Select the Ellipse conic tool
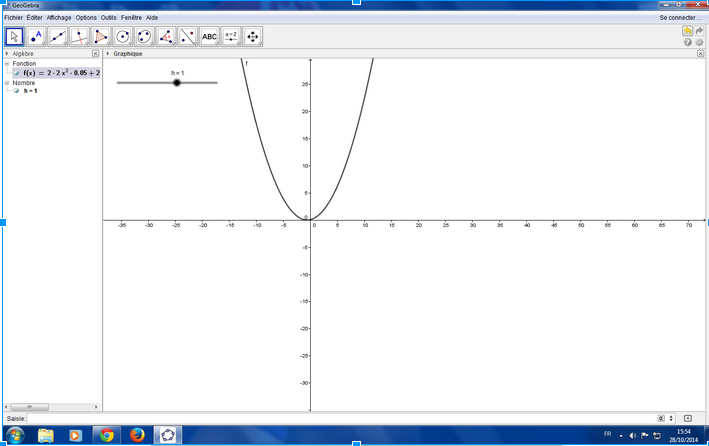 pyautogui.click(x=145, y=37)
